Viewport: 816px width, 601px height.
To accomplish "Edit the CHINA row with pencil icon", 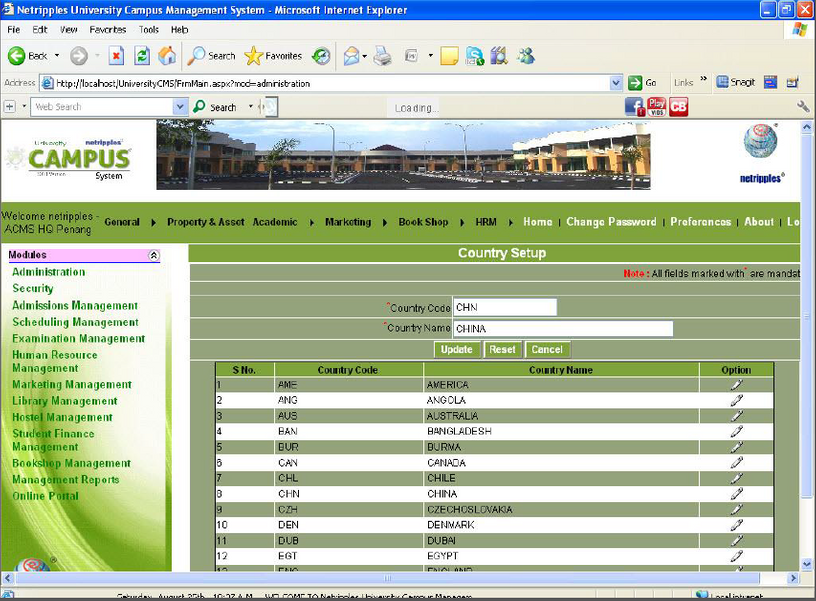I will pos(736,494).
